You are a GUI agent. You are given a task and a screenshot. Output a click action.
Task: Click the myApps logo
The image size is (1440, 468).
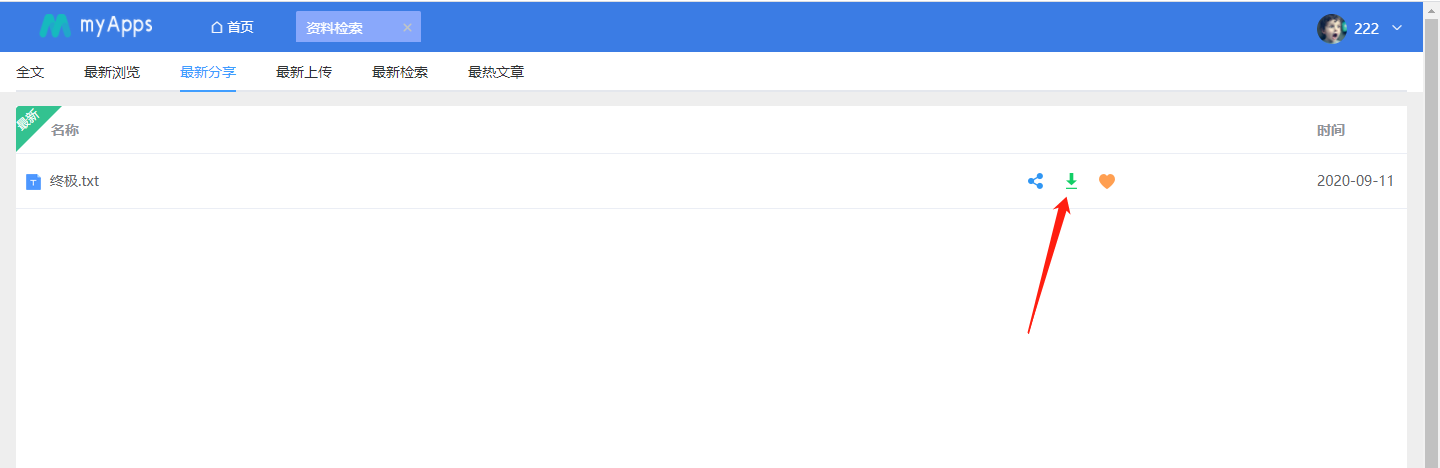[x=96, y=26]
